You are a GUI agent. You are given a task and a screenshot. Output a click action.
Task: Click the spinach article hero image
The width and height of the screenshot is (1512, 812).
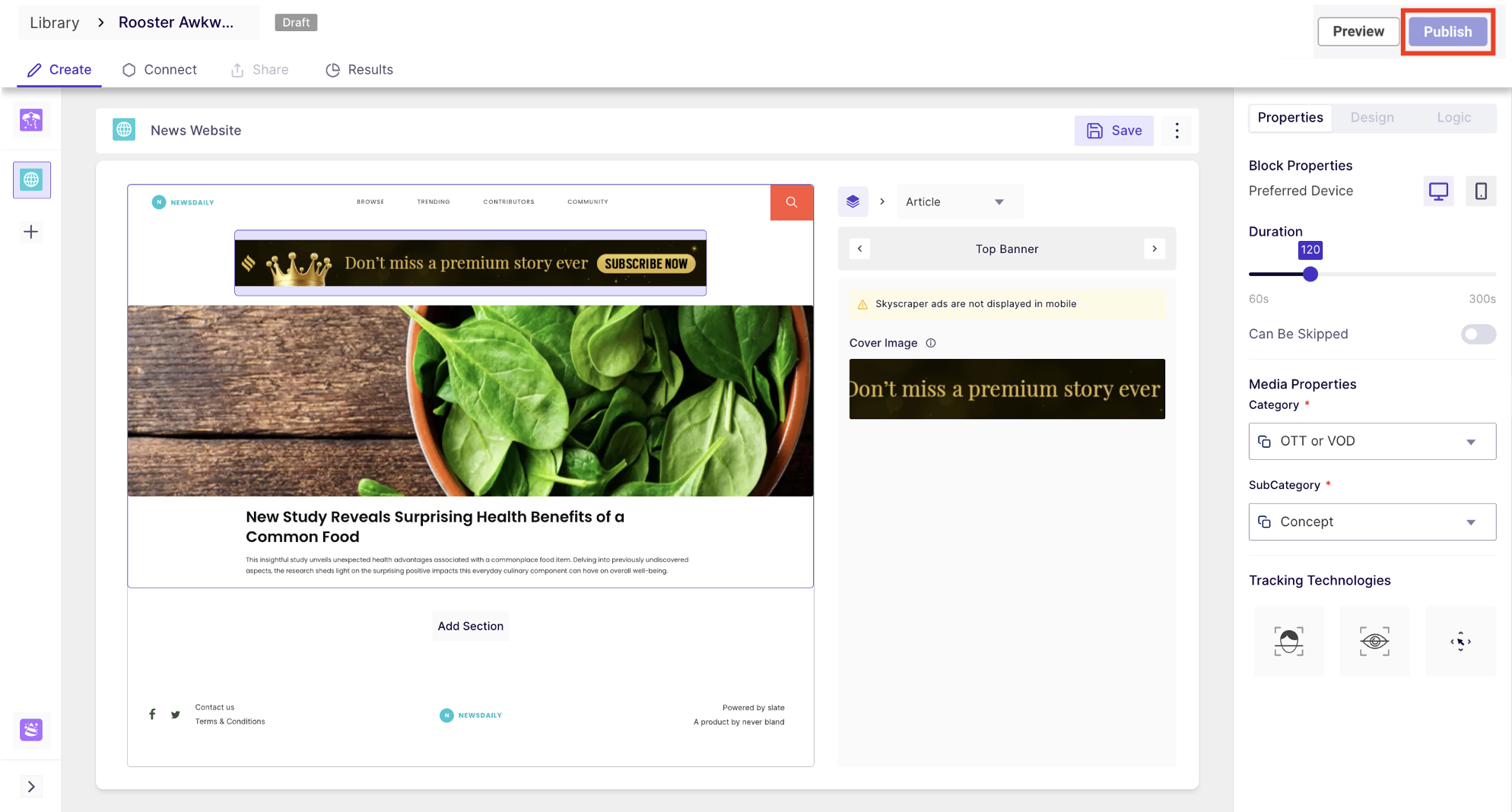pos(470,401)
